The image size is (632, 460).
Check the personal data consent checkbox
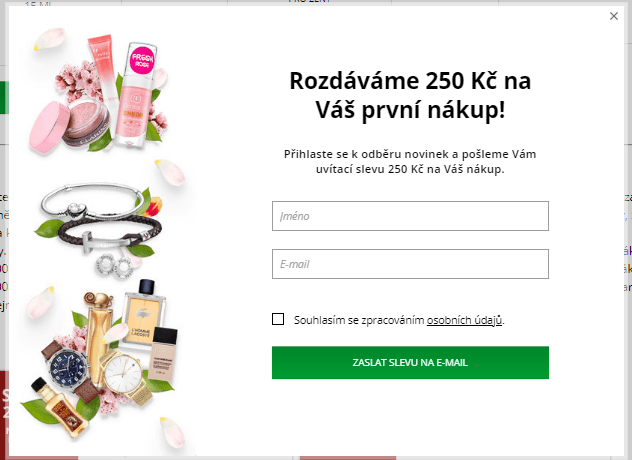tap(278, 319)
